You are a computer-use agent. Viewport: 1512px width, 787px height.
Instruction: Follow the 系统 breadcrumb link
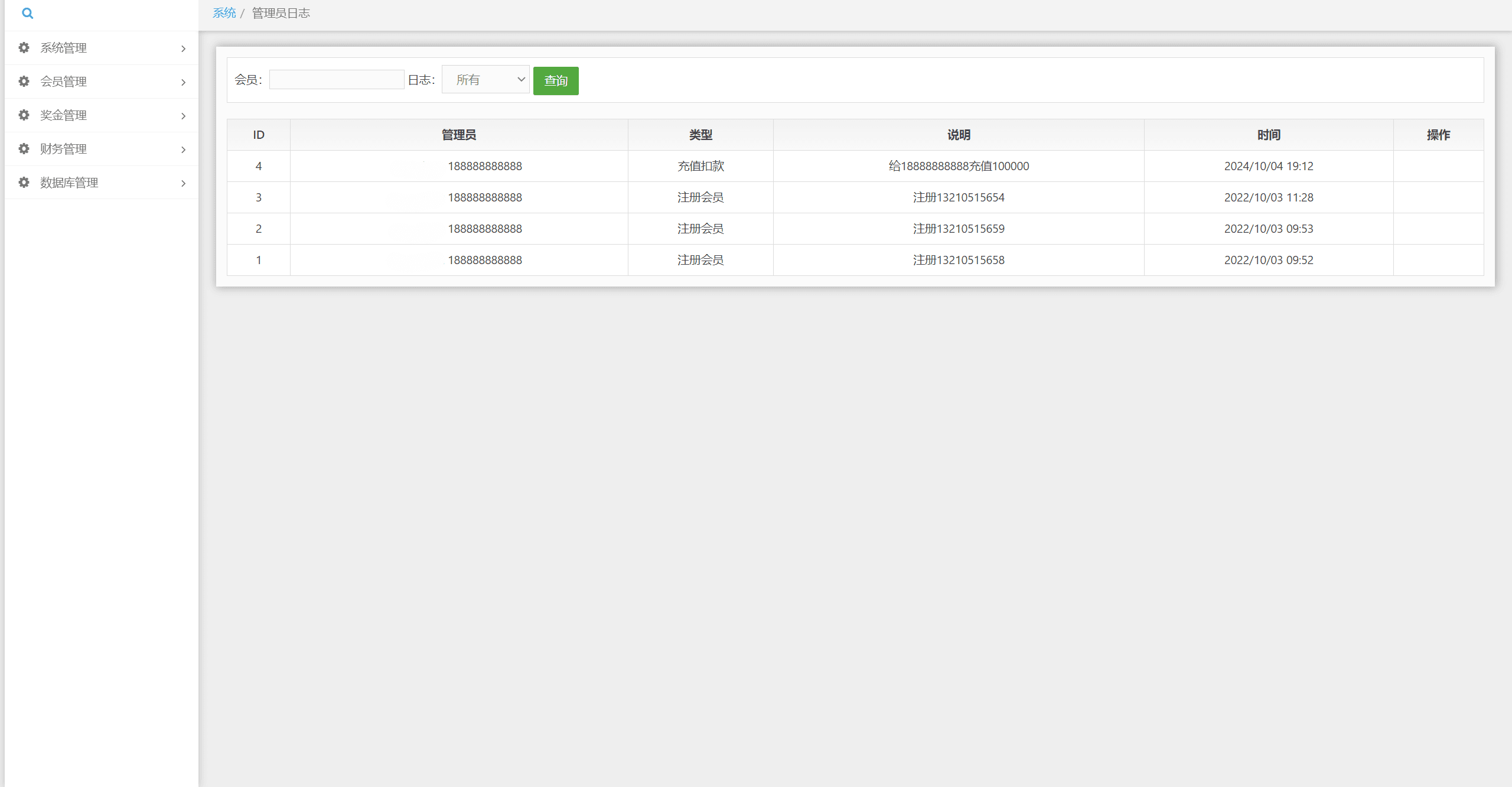tap(224, 13)
